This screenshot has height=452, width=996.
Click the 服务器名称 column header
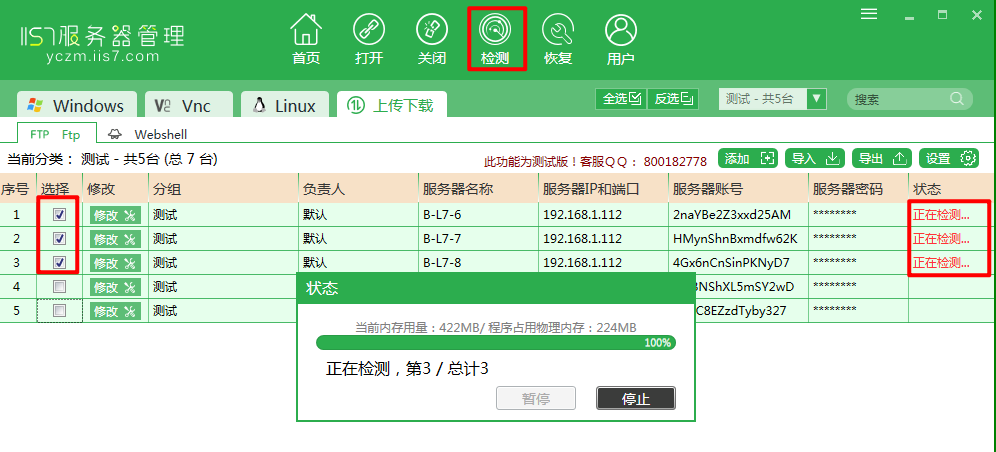pos(478,189)
